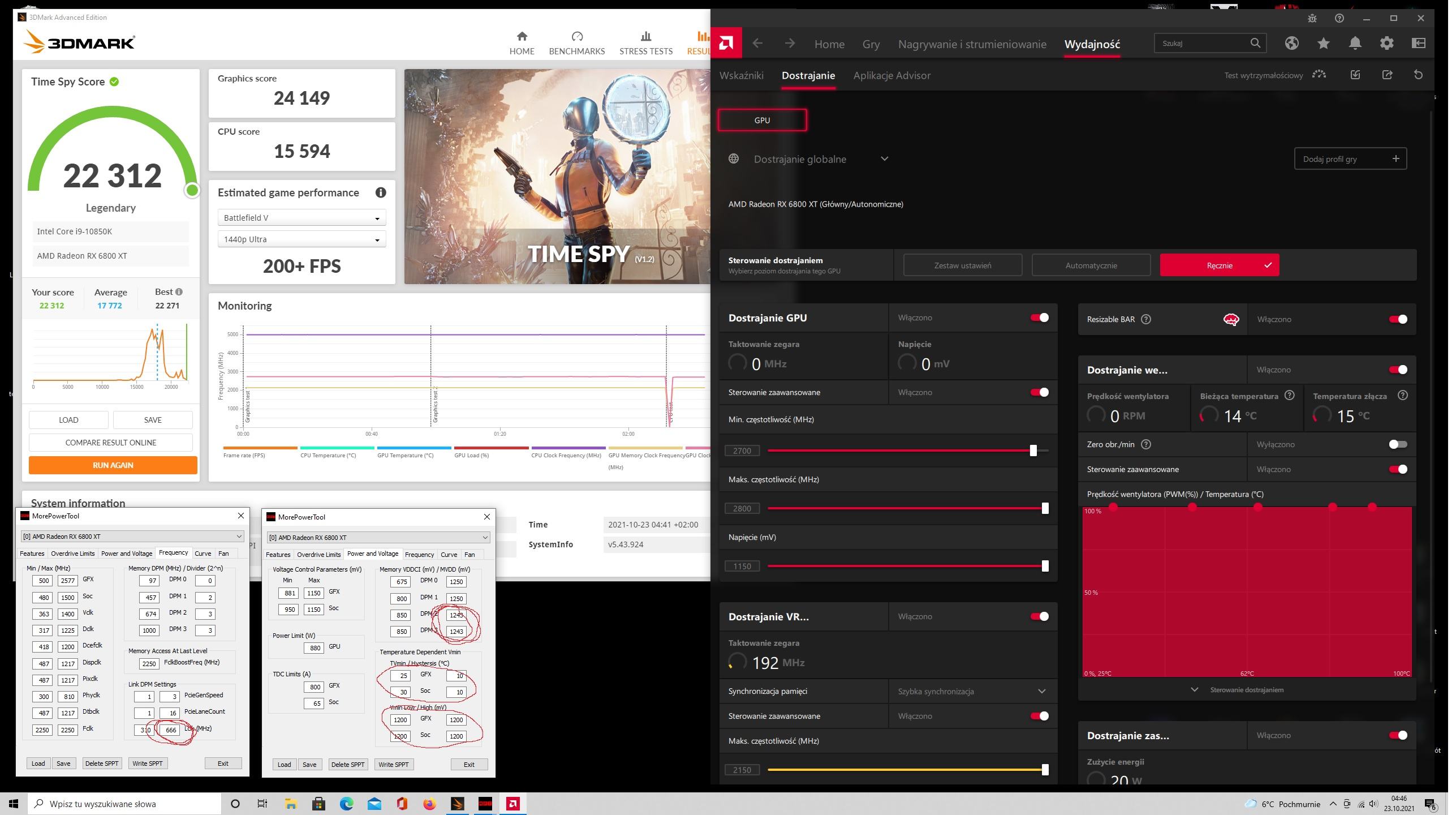Click Dodaj profil gry button
Viewport: 1456px width, 815px height.
pos(1350,159)
